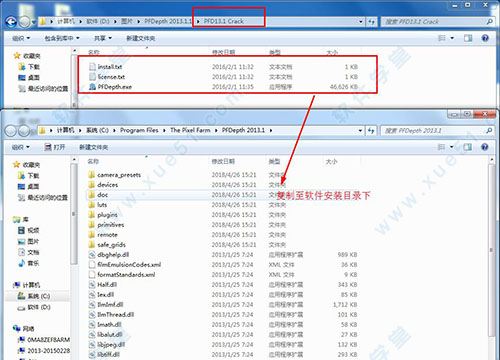Viewport: 500px width, 360px height.
Task: Toggle preview pane in PFDepth 2013.1 window
Action: tap(468, 147)
